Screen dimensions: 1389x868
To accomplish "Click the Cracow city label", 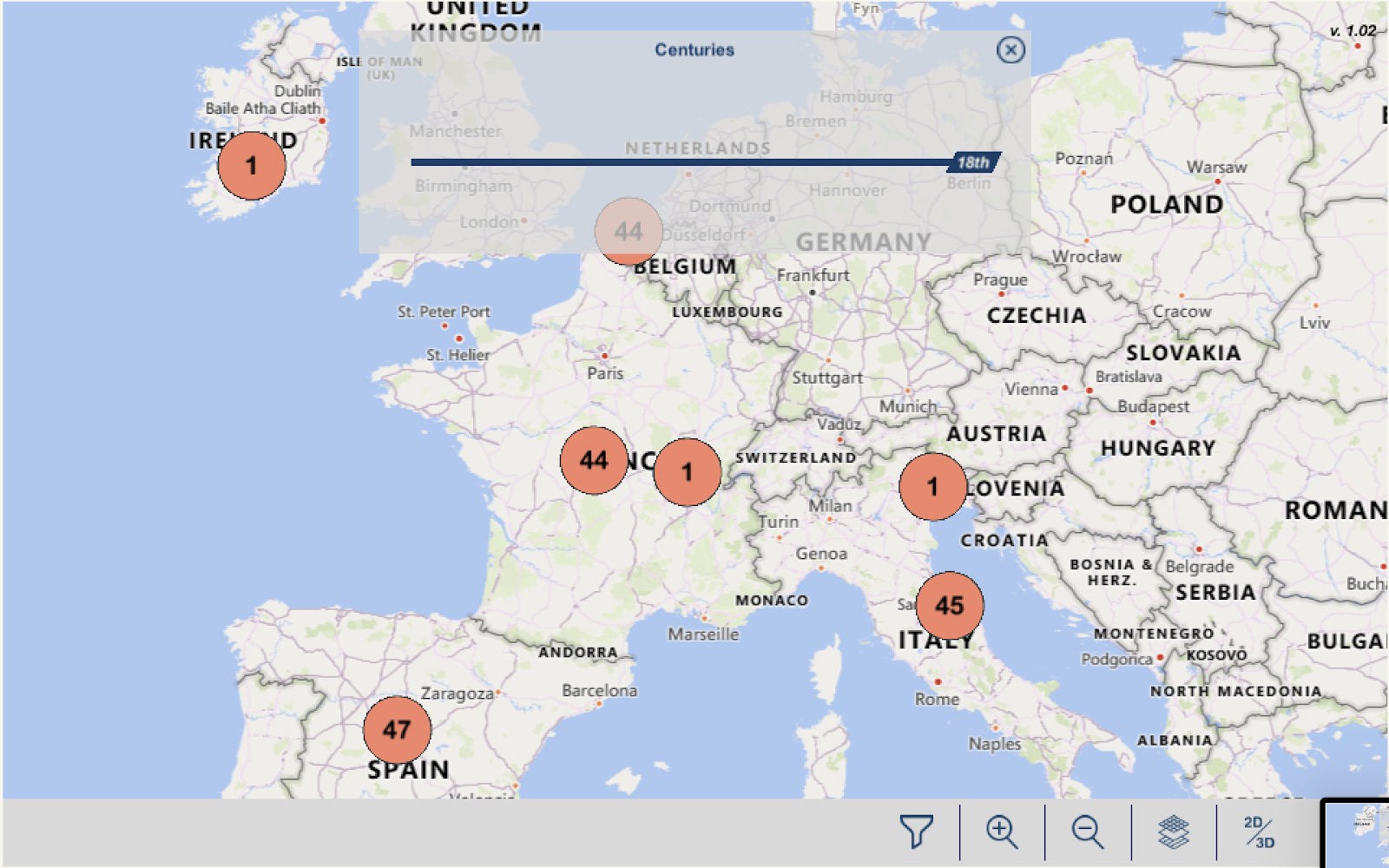I will pos(1182,312).
